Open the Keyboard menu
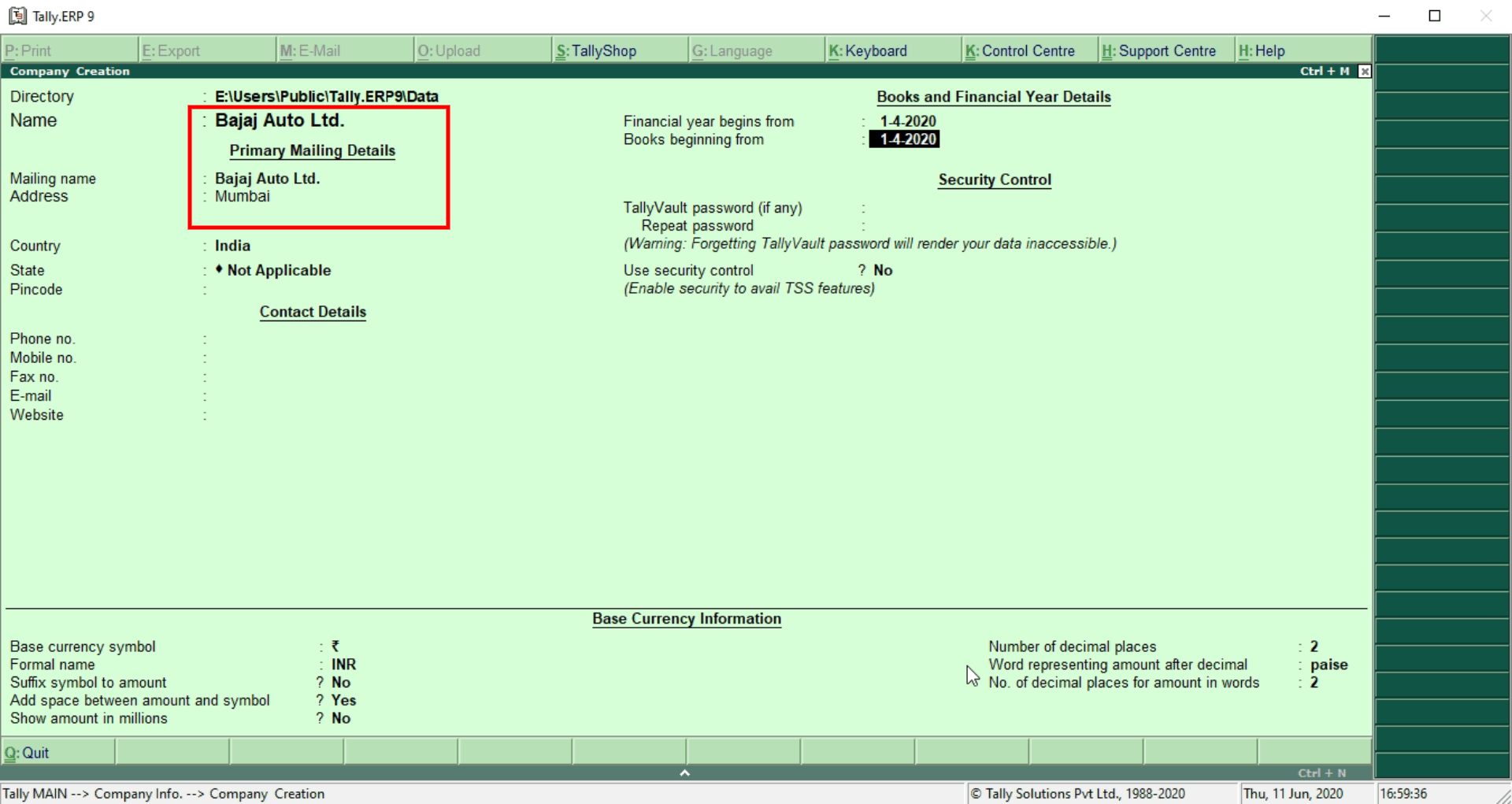1512x804 pixels. 868,51
